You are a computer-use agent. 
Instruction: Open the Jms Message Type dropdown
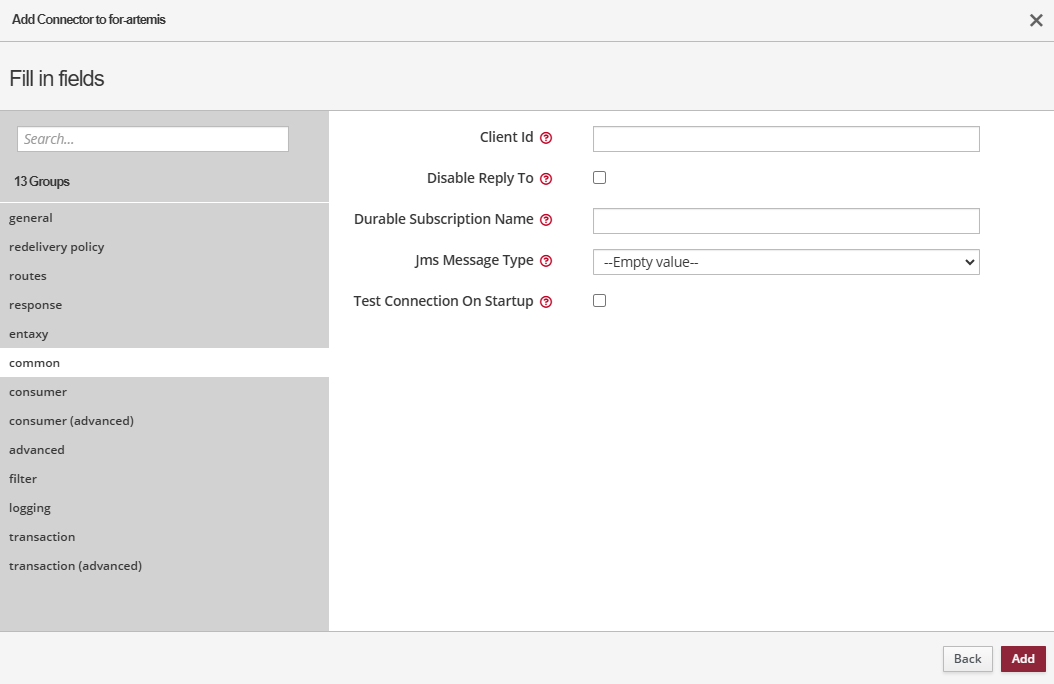pos(786,262)
